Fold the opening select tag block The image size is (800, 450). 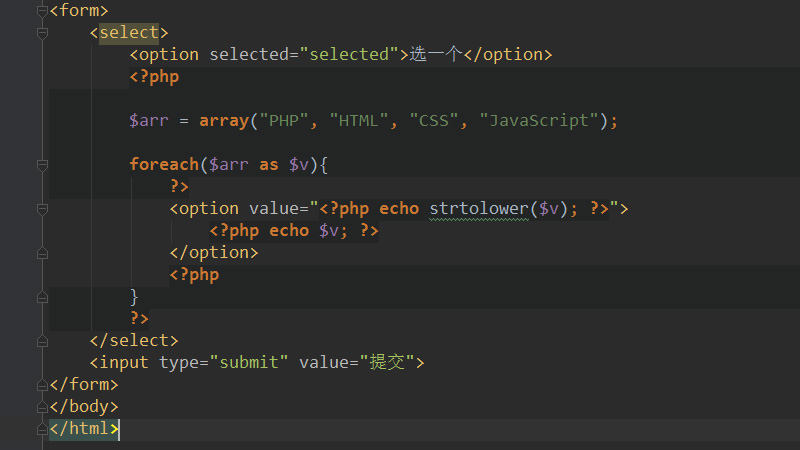coord(42,32)
